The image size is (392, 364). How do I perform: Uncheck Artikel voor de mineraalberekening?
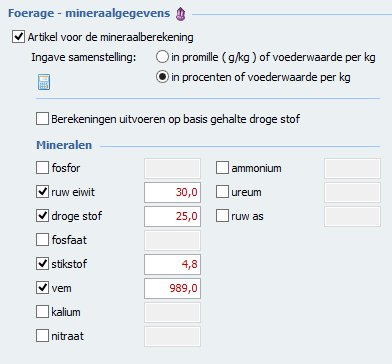(18, 37)
